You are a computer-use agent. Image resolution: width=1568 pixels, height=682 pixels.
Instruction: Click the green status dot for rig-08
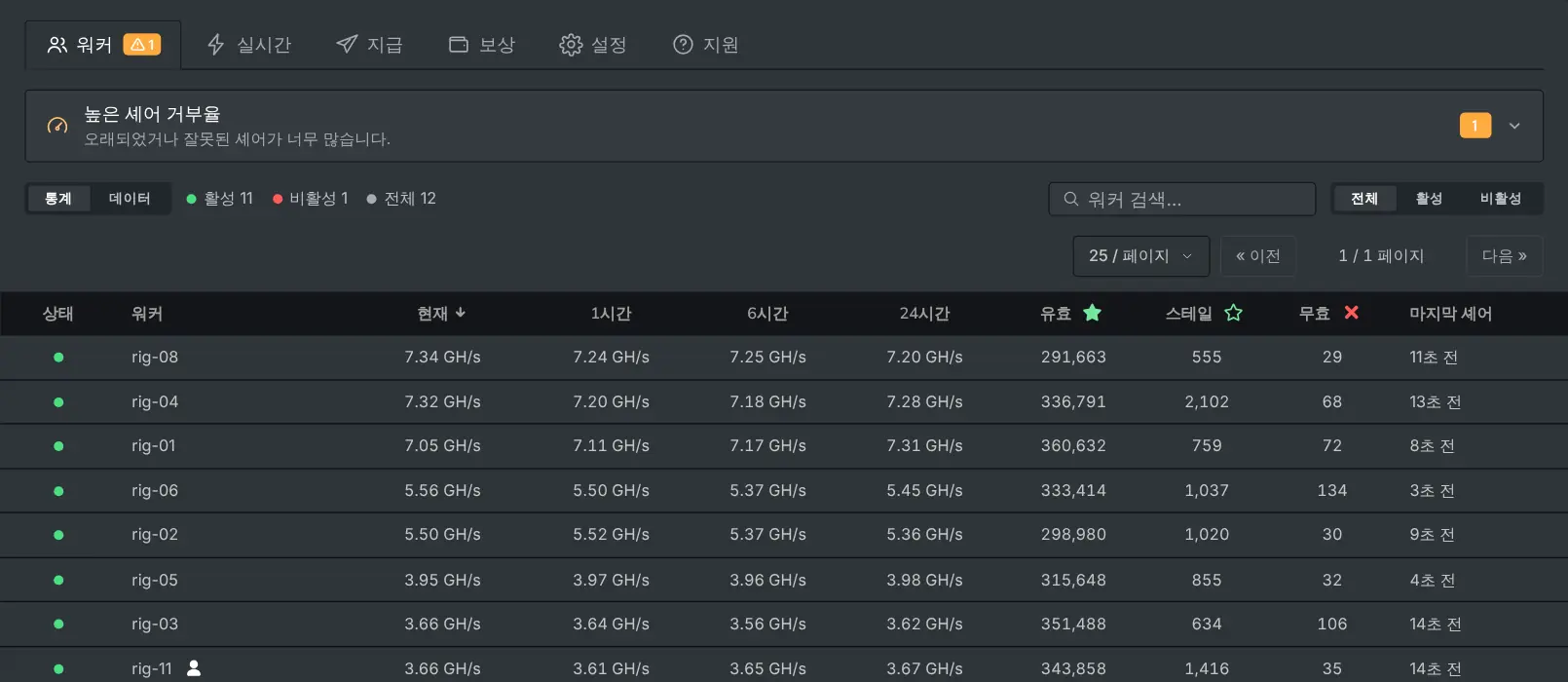58,358
